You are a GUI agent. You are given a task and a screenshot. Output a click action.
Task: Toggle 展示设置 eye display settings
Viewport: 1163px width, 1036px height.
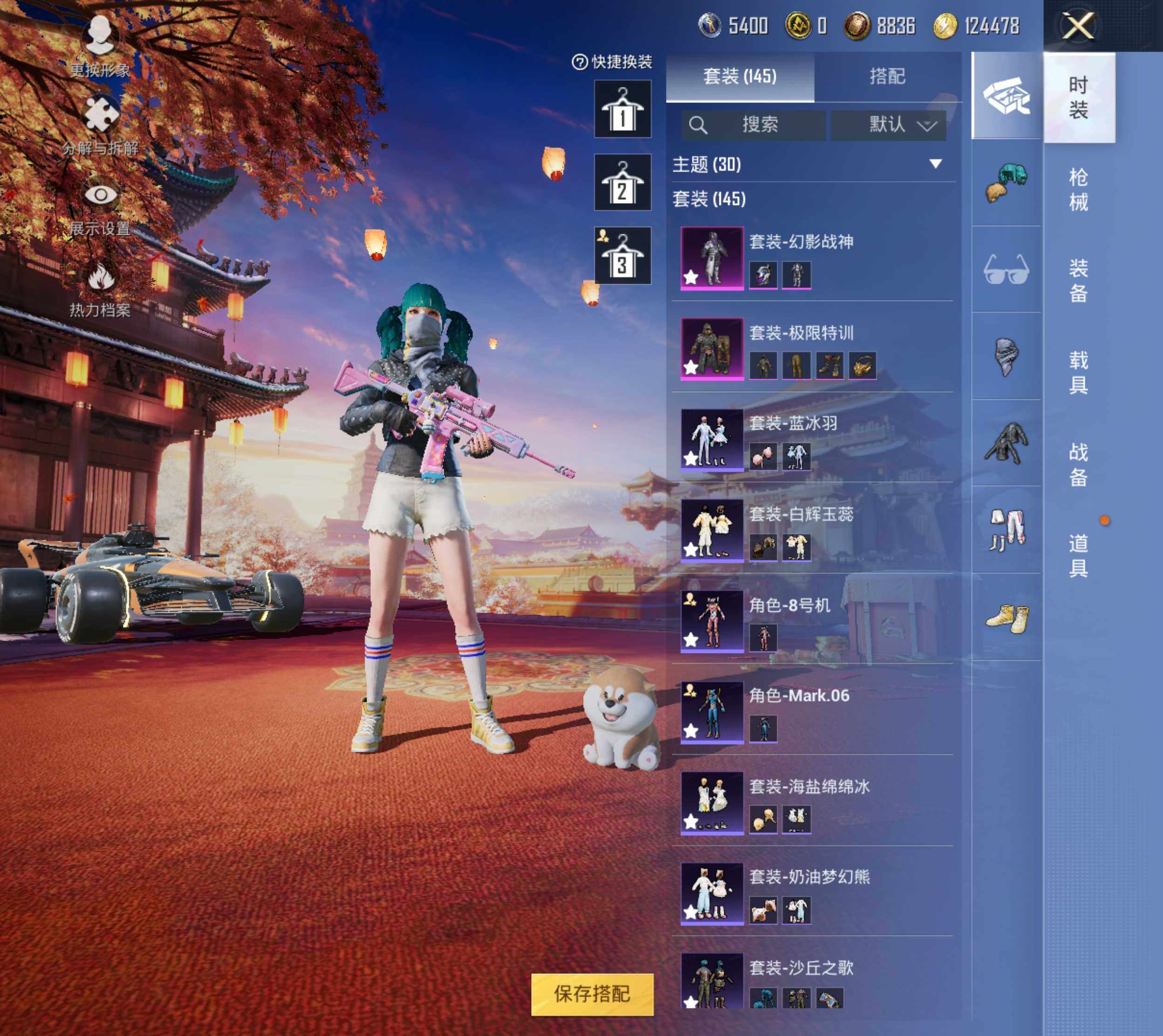point(101,195)
